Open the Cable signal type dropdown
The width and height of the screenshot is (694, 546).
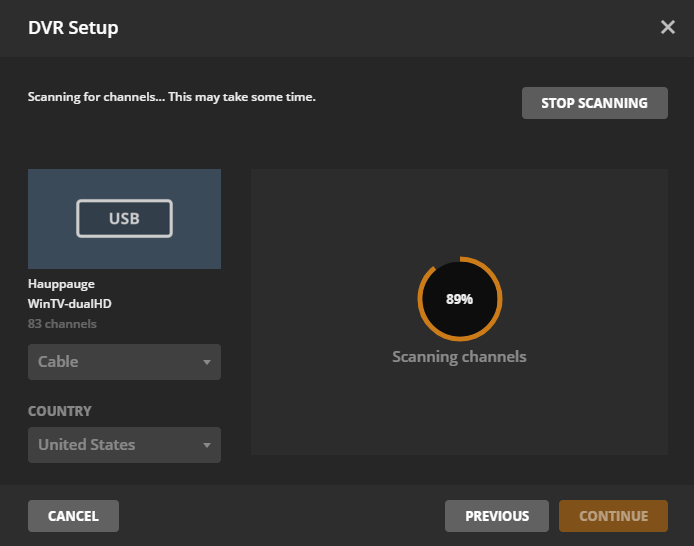tap(124, 362)
